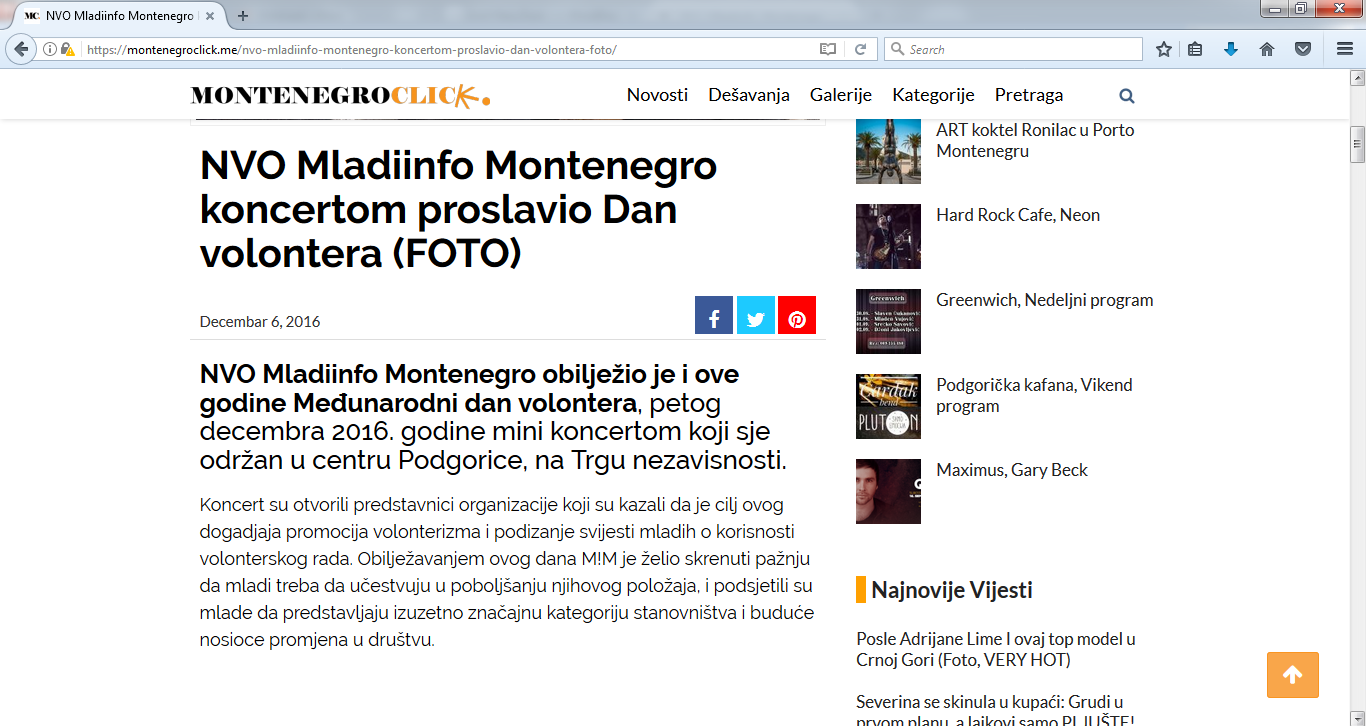This screenshot has width=1366, height=726.
Task: Click the scrollbar up arrow
Action: (x=1357, y=77)
